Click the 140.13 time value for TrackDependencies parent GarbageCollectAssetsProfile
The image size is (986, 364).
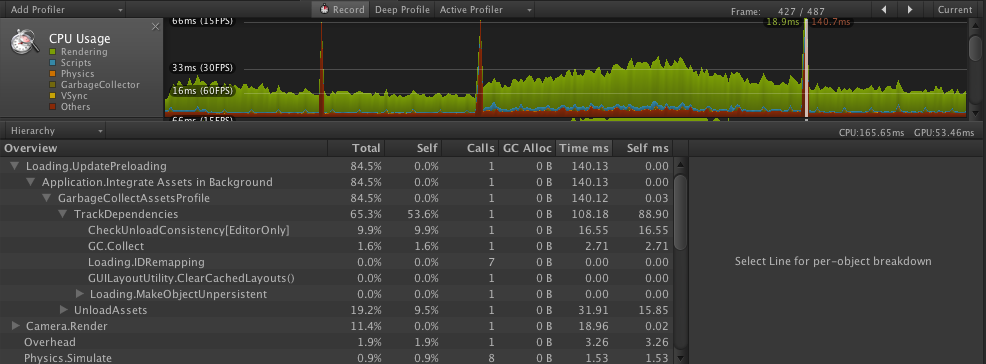(590, 199)
